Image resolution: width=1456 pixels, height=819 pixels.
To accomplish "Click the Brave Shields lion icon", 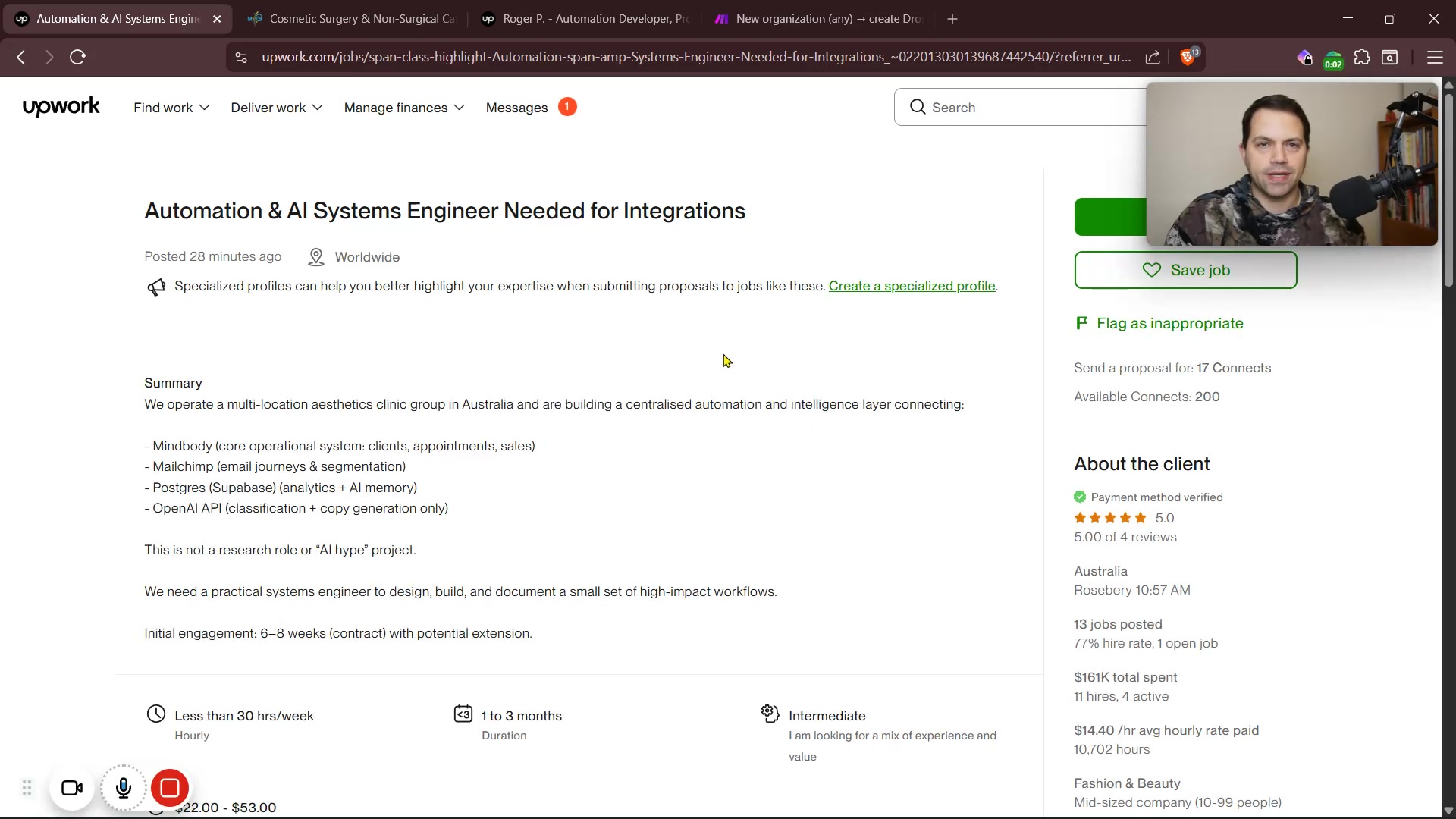I will pos(1188,58).
